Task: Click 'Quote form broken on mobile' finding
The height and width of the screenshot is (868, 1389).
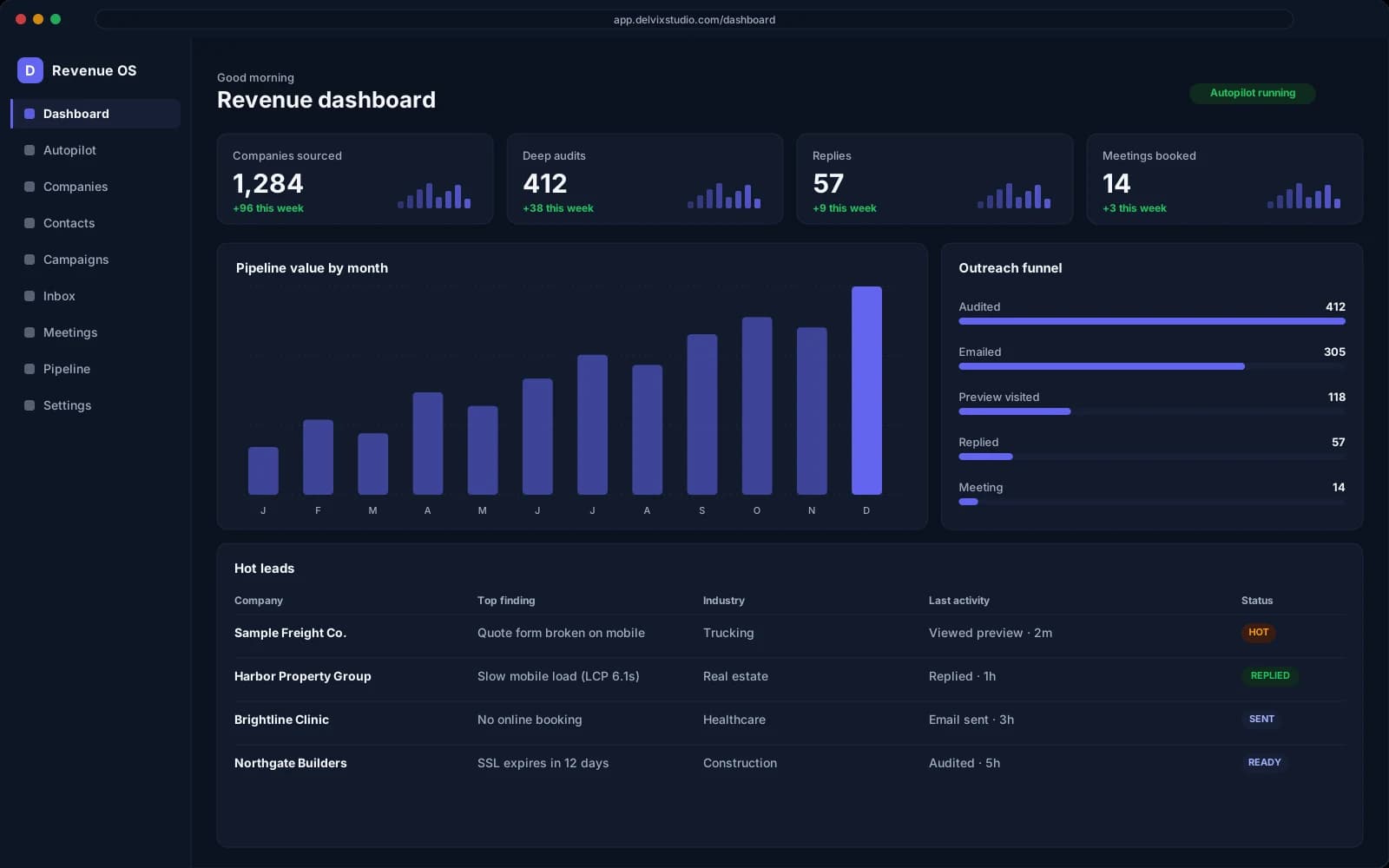Action: tap(561, 633)
